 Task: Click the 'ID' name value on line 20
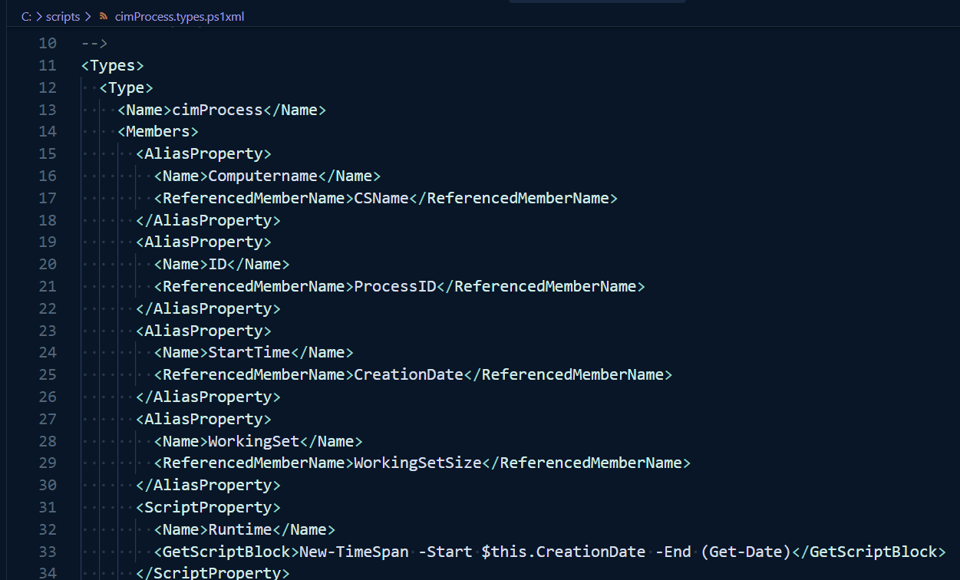point(217,265)
